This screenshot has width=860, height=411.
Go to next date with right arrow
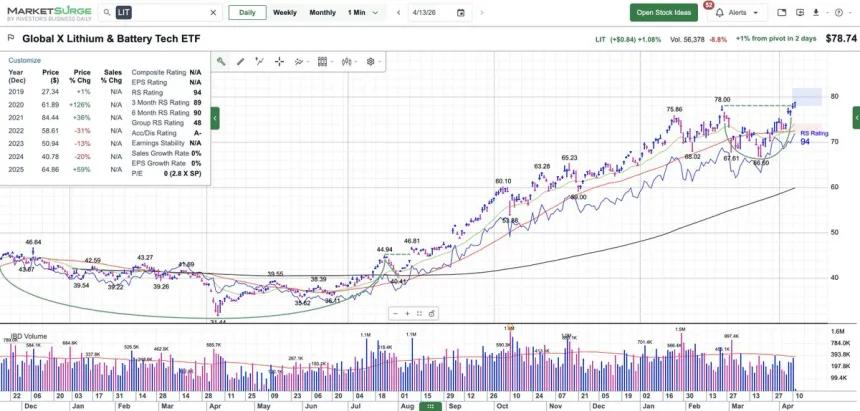(482, 12)
